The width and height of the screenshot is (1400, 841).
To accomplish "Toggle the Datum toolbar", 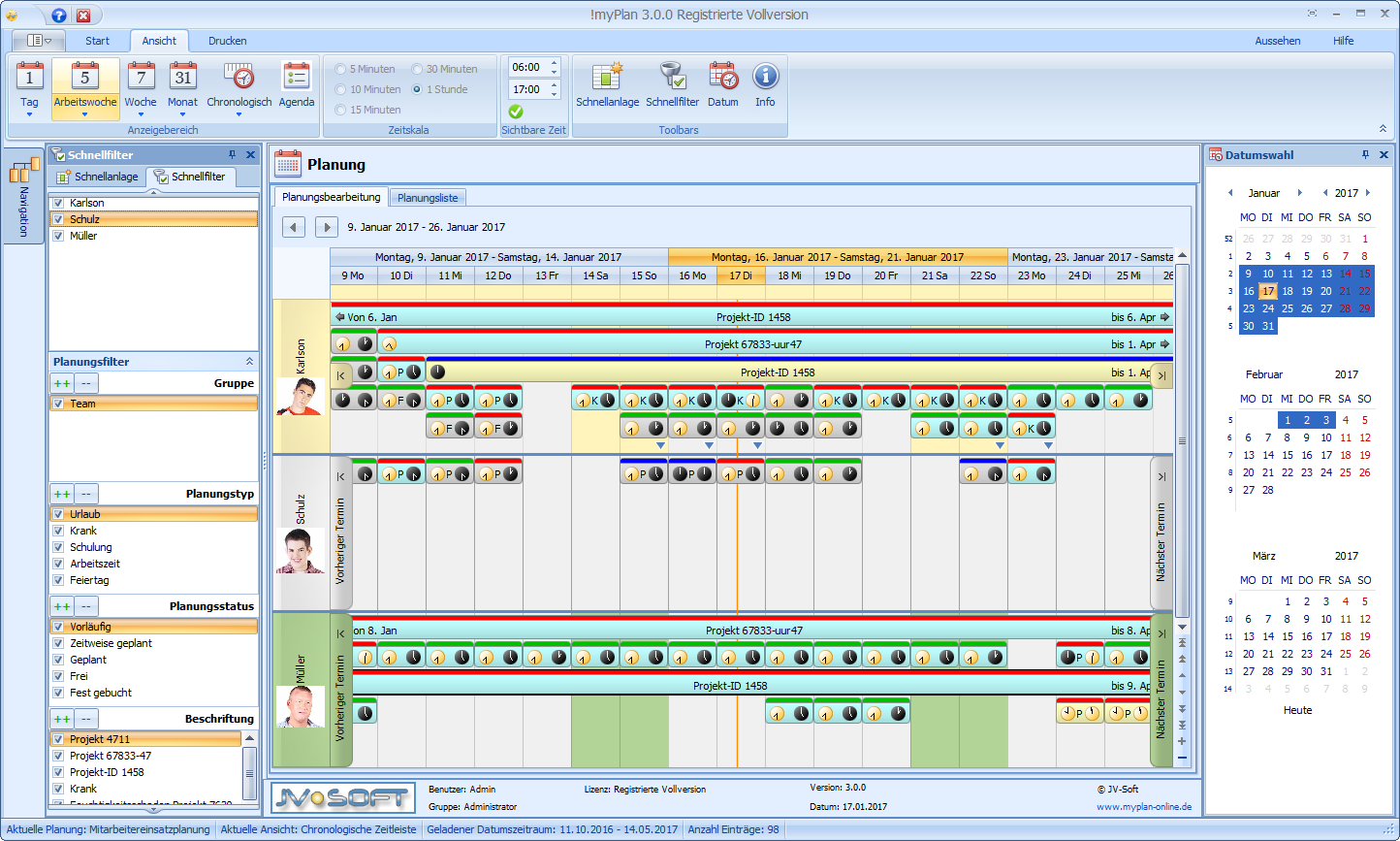I will (723, 83).
